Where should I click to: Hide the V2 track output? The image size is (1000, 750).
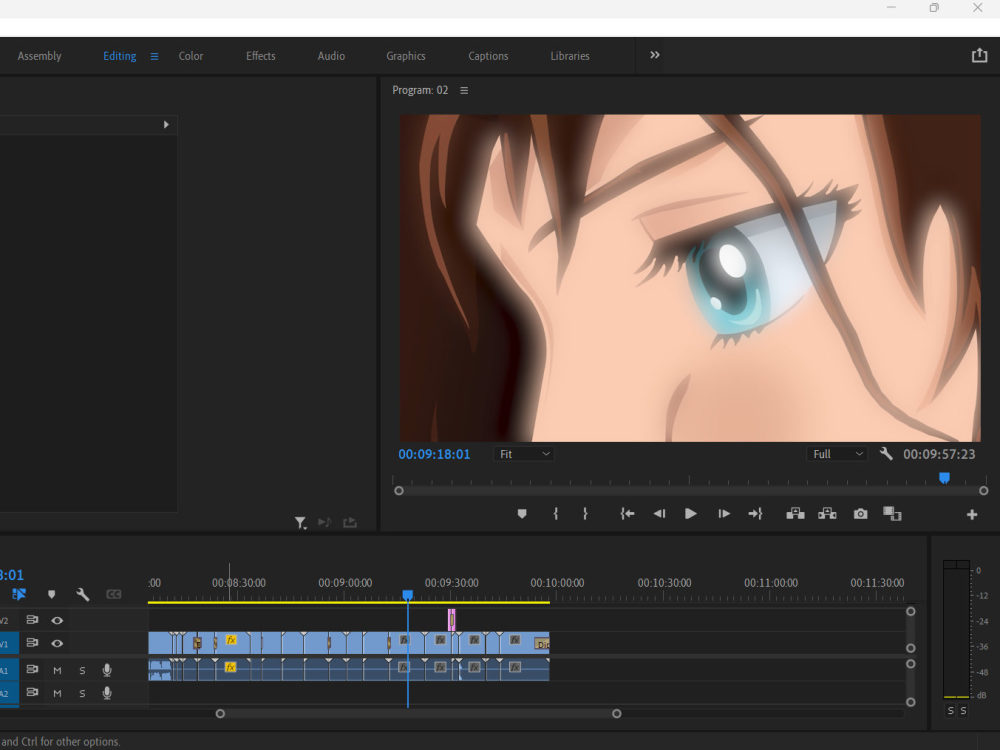click(57, 620)
